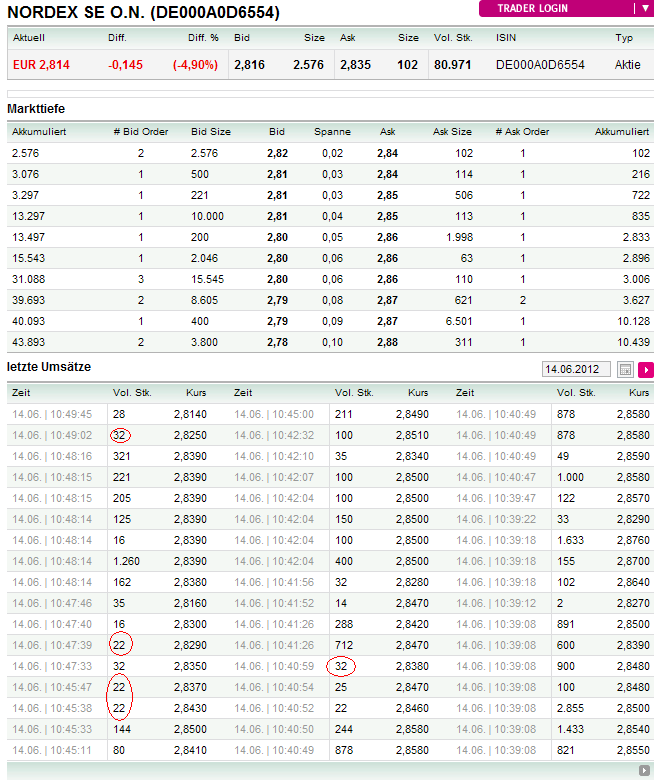
Task: Click the letzte Umsätze section heading
Action: click(x=49, y=367)
